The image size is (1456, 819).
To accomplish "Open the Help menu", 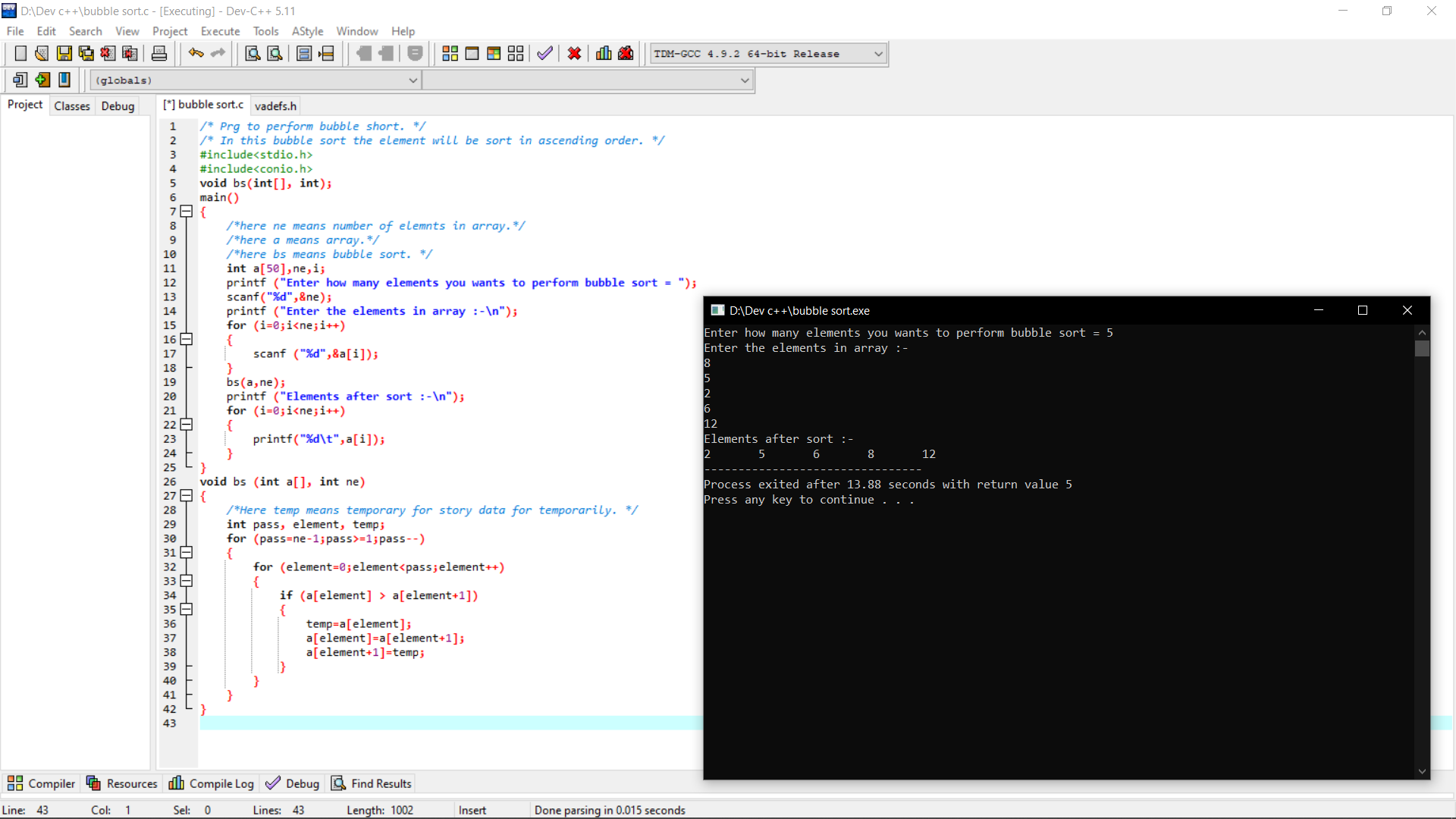I will pos(403,31).
